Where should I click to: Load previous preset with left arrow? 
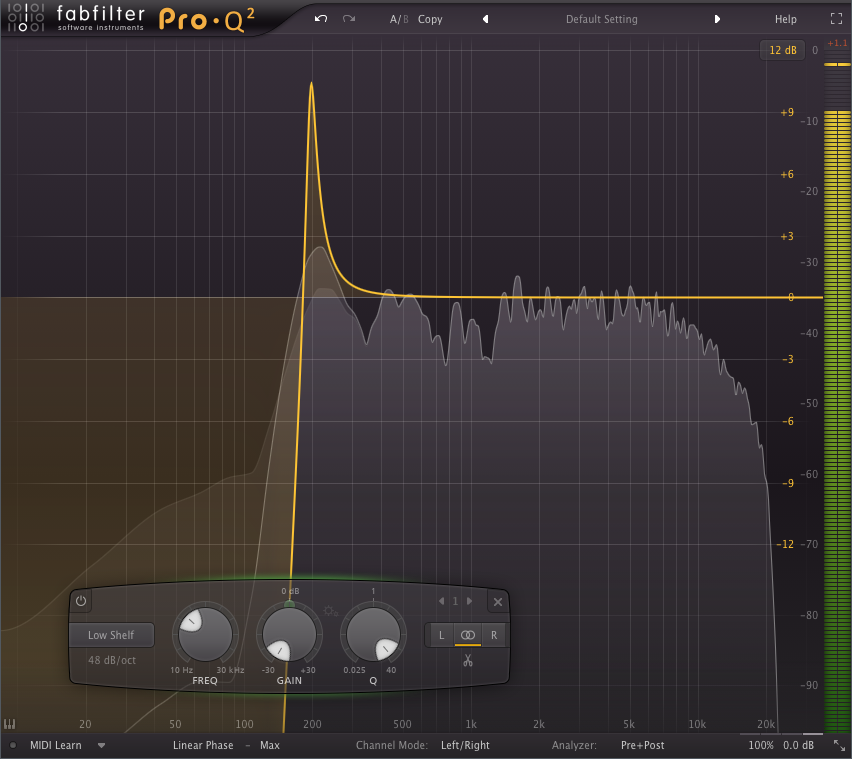pyautogui.click(x=485, y=19)
